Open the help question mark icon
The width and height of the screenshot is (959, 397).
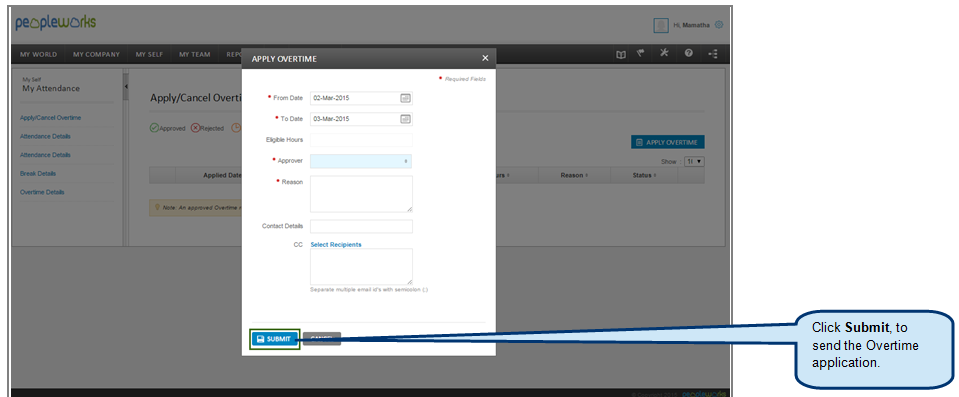click(688, 54)
